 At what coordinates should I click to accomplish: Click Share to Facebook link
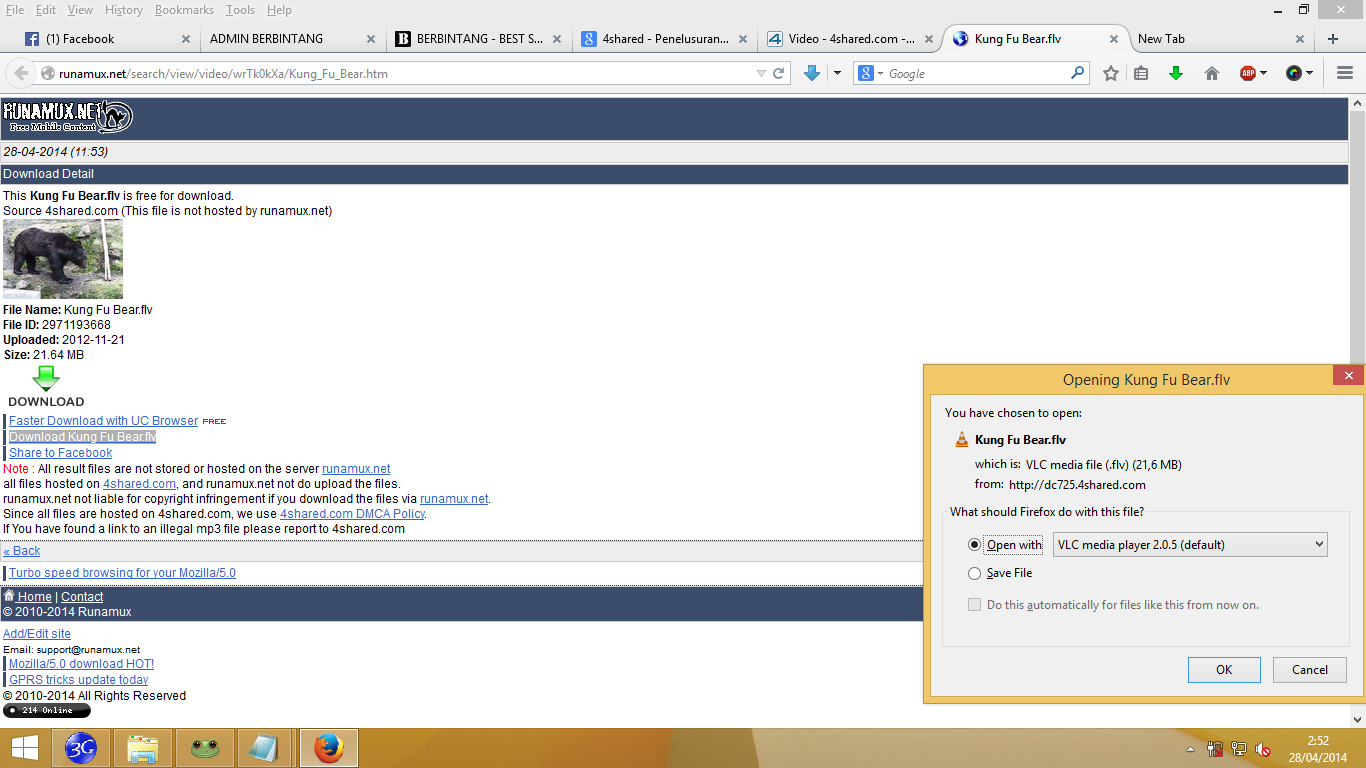(61, 453)
